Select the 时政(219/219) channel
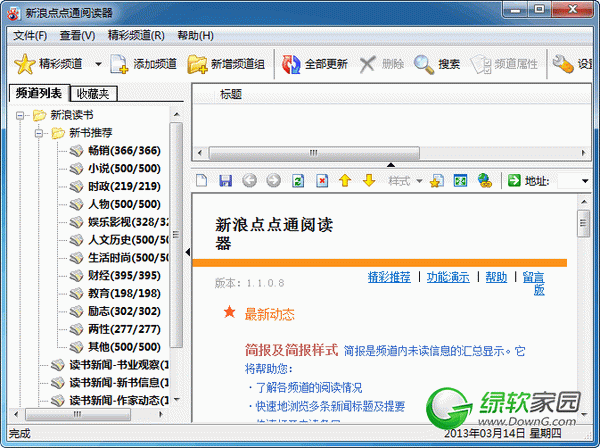Image resolution: width=600 pixels, height=448 pixels. click(x=124, y=186)
